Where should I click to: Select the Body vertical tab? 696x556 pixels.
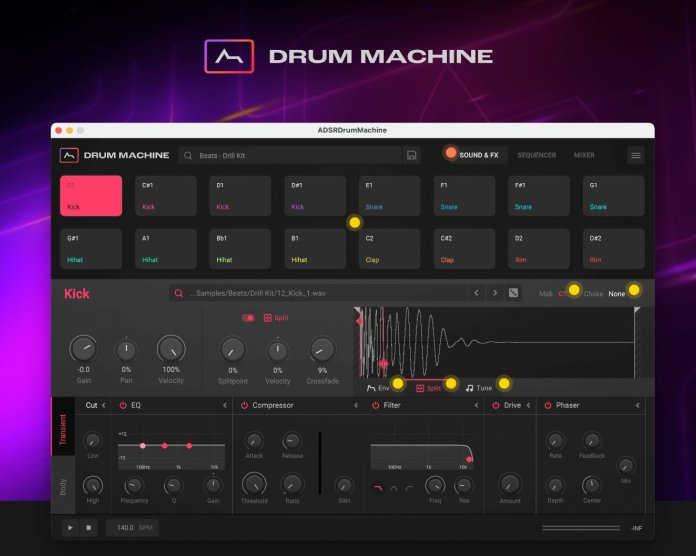pos(63,486)
